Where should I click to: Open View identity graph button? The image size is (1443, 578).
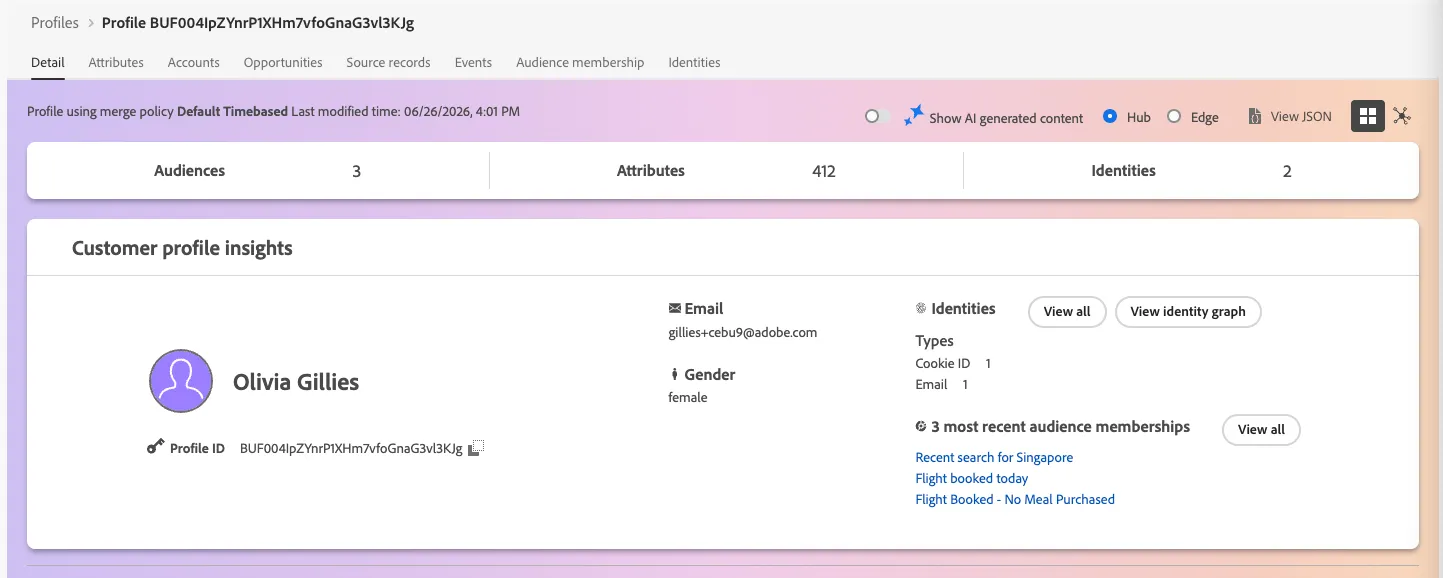(x=1188, y=311)
